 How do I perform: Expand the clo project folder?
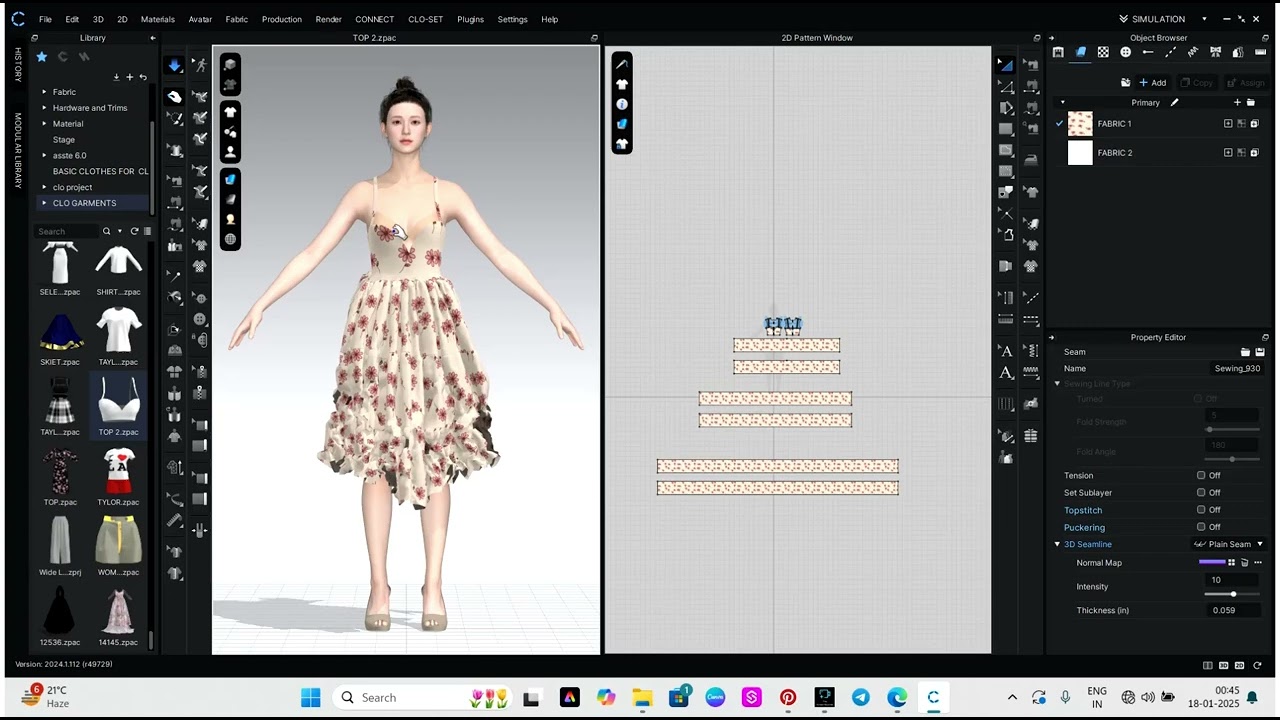click(x=44, y=187)
